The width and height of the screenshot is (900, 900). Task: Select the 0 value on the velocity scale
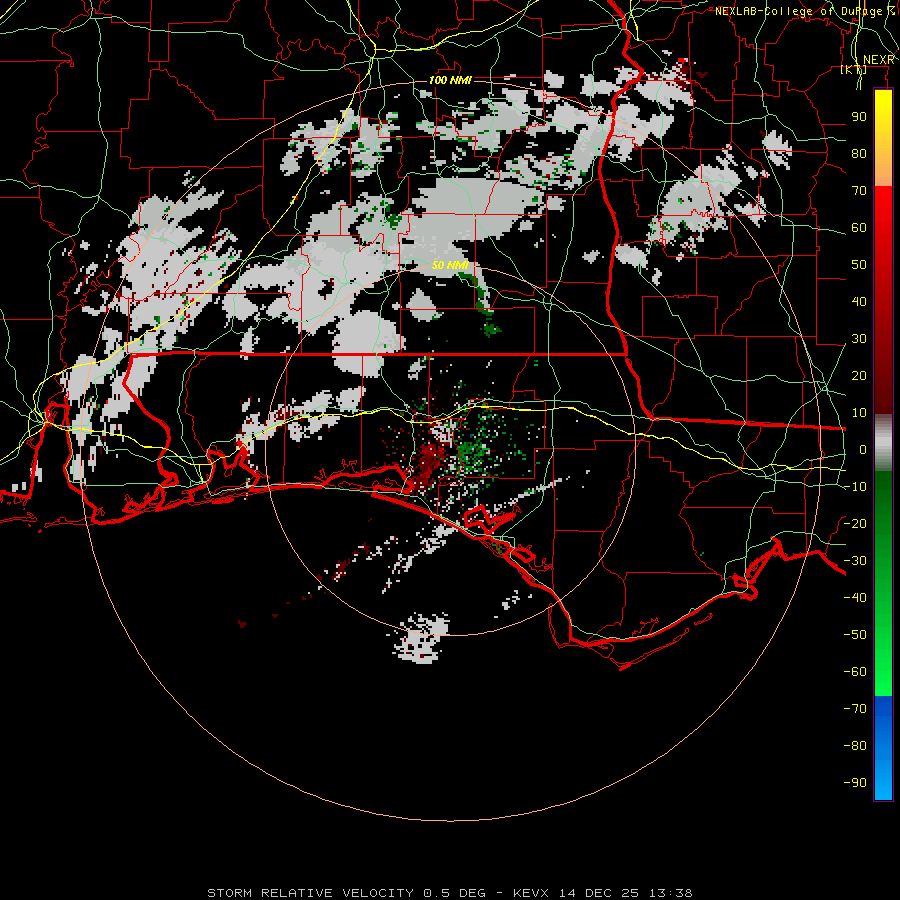point(863,450)
